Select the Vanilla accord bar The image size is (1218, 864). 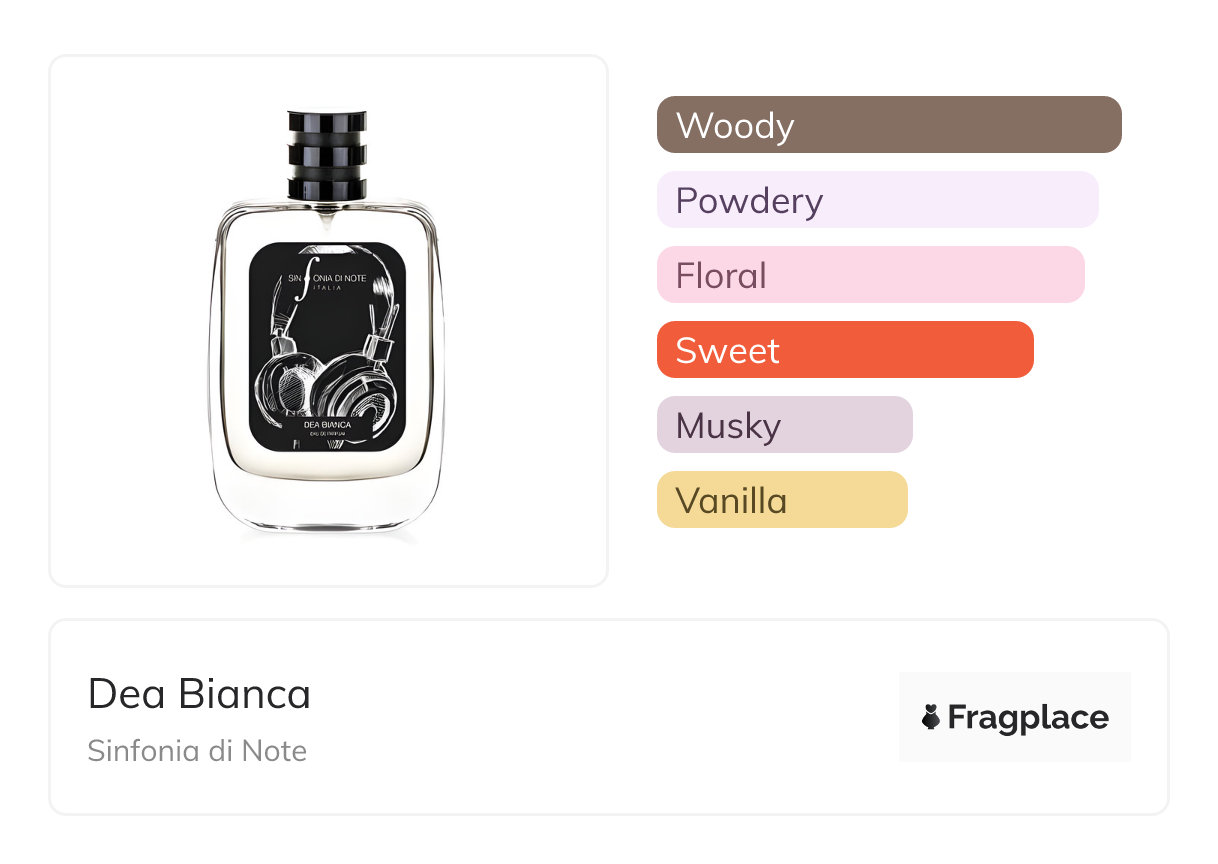pyautogui.click(x=782, y=500)
